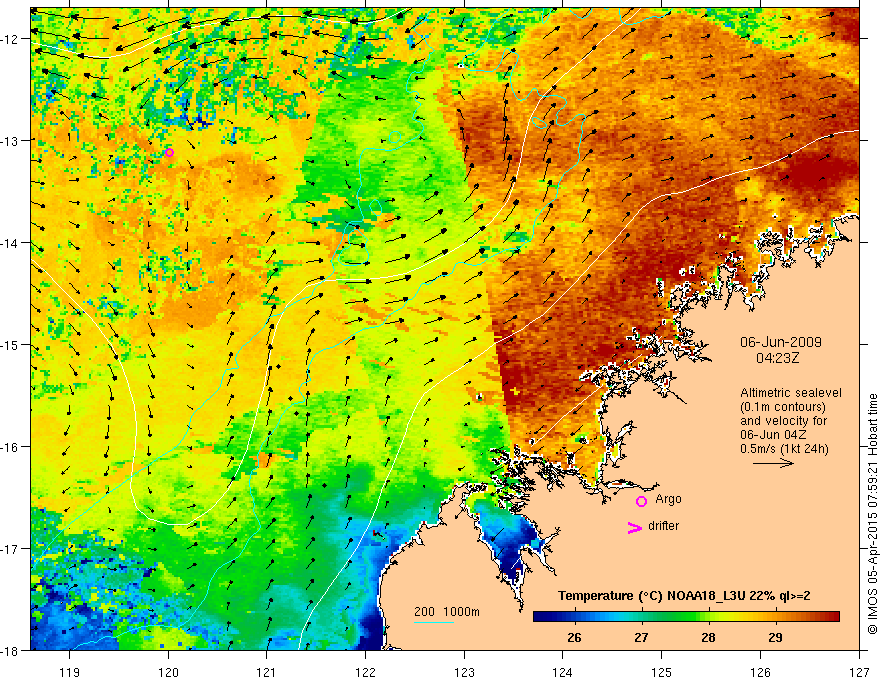Click the 'Argo' legend label
This screenshot has width=880, height=680.
pos(668,499)
